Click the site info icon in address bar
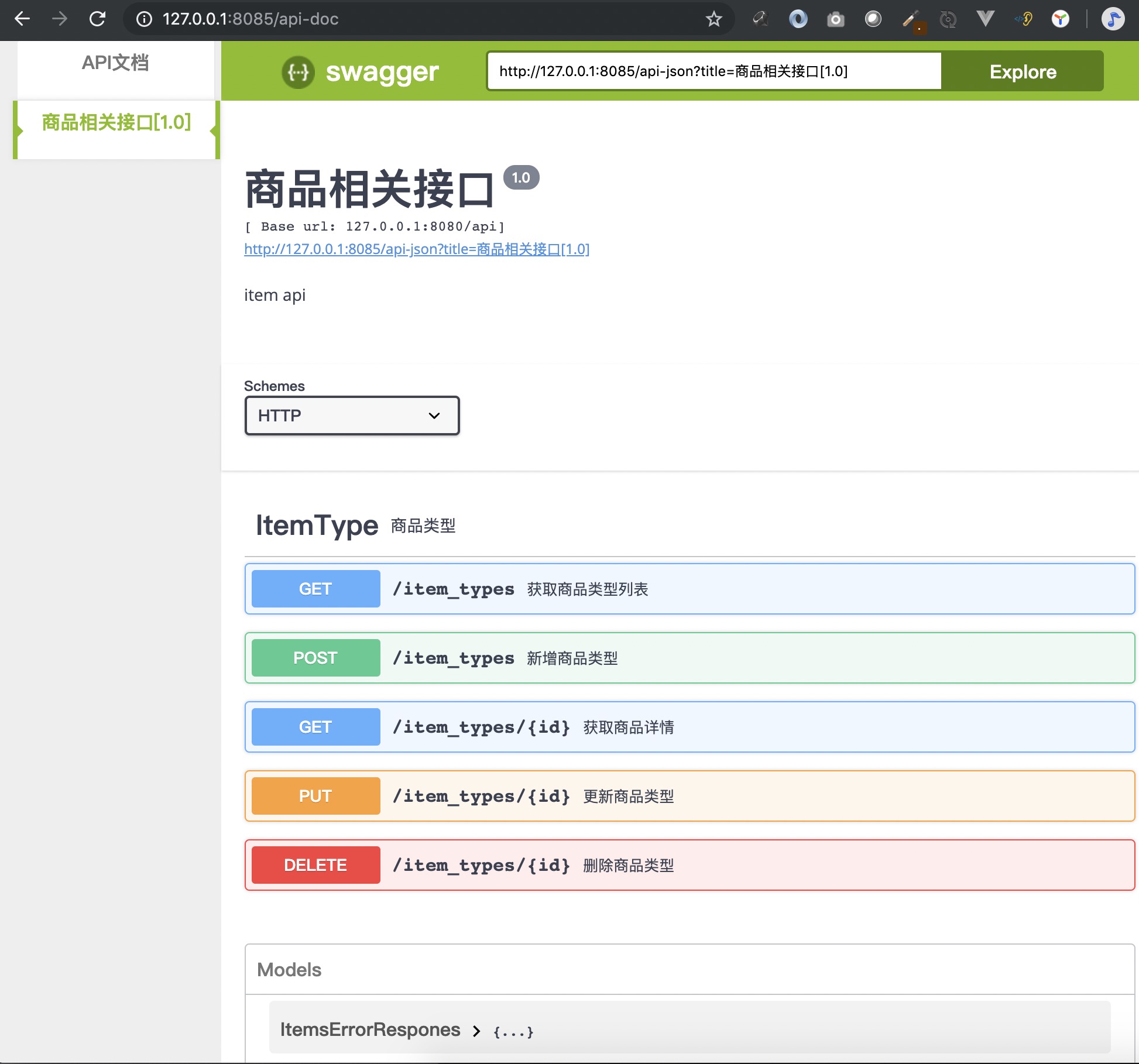This screenshot has height=1064, width=1139. tap(144, 19)
